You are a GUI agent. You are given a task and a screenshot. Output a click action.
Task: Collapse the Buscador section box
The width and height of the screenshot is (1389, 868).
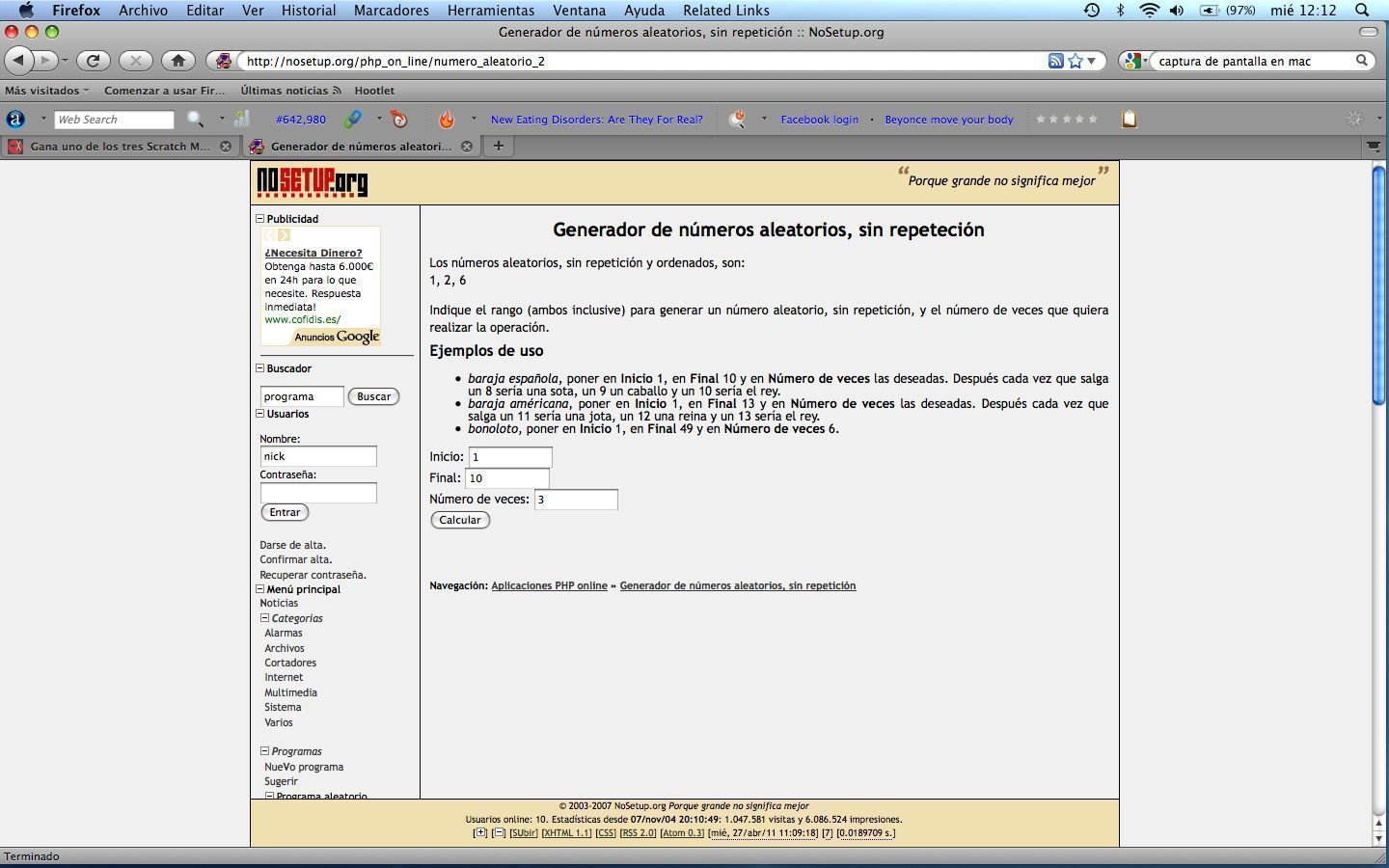click(x=259, y=368)
